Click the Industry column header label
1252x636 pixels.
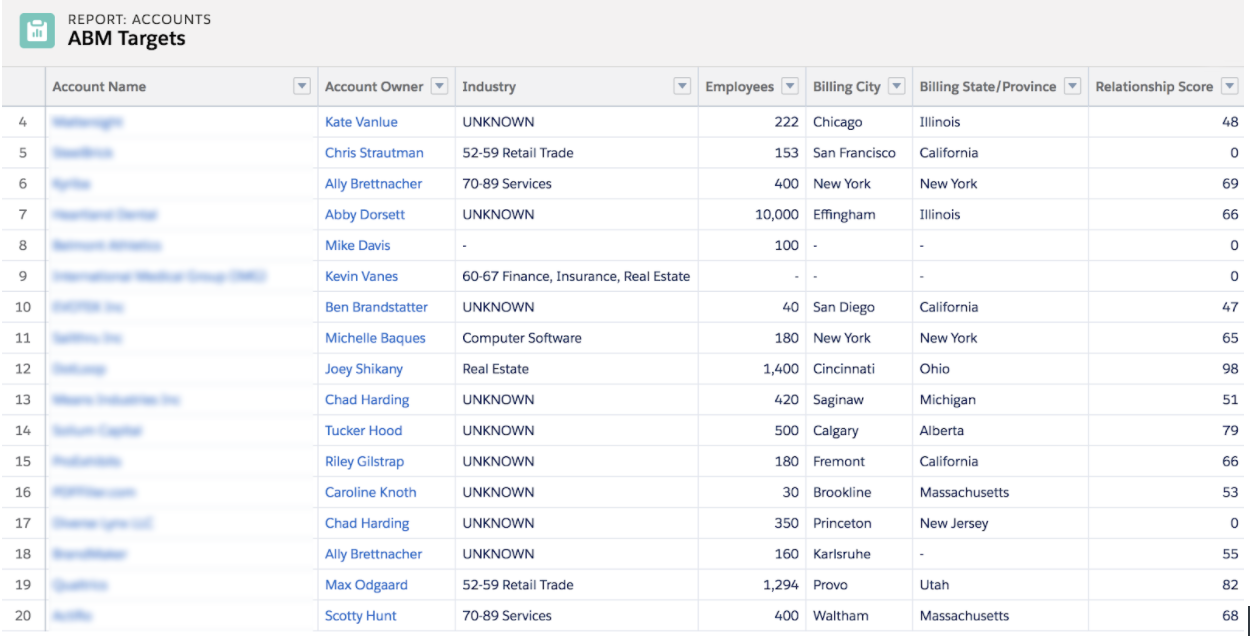[489, 87]
